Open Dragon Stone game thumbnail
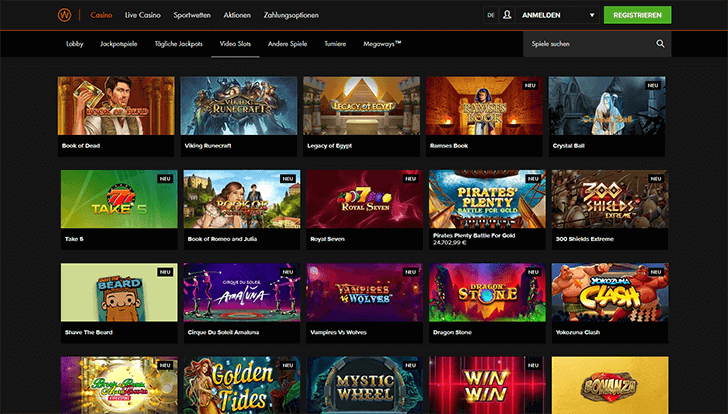Screen dimensions: 728x414 [488, 292]
